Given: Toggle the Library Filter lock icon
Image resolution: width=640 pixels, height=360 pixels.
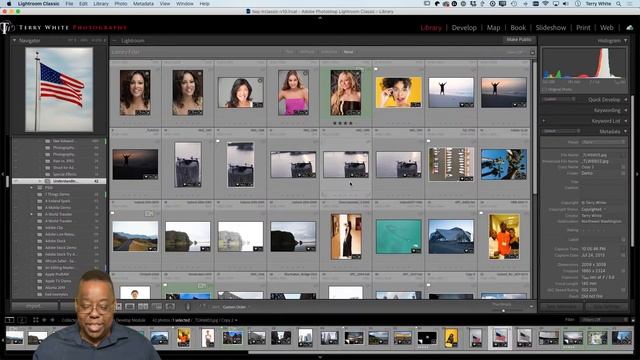Looking at the screenshot, I should (x=532, y=53).
